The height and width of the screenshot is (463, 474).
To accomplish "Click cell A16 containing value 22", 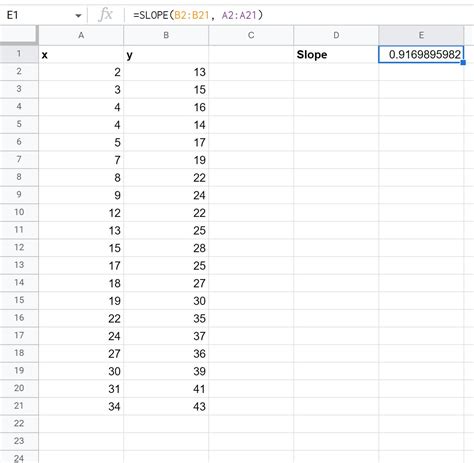I will [x=81, y=318].
